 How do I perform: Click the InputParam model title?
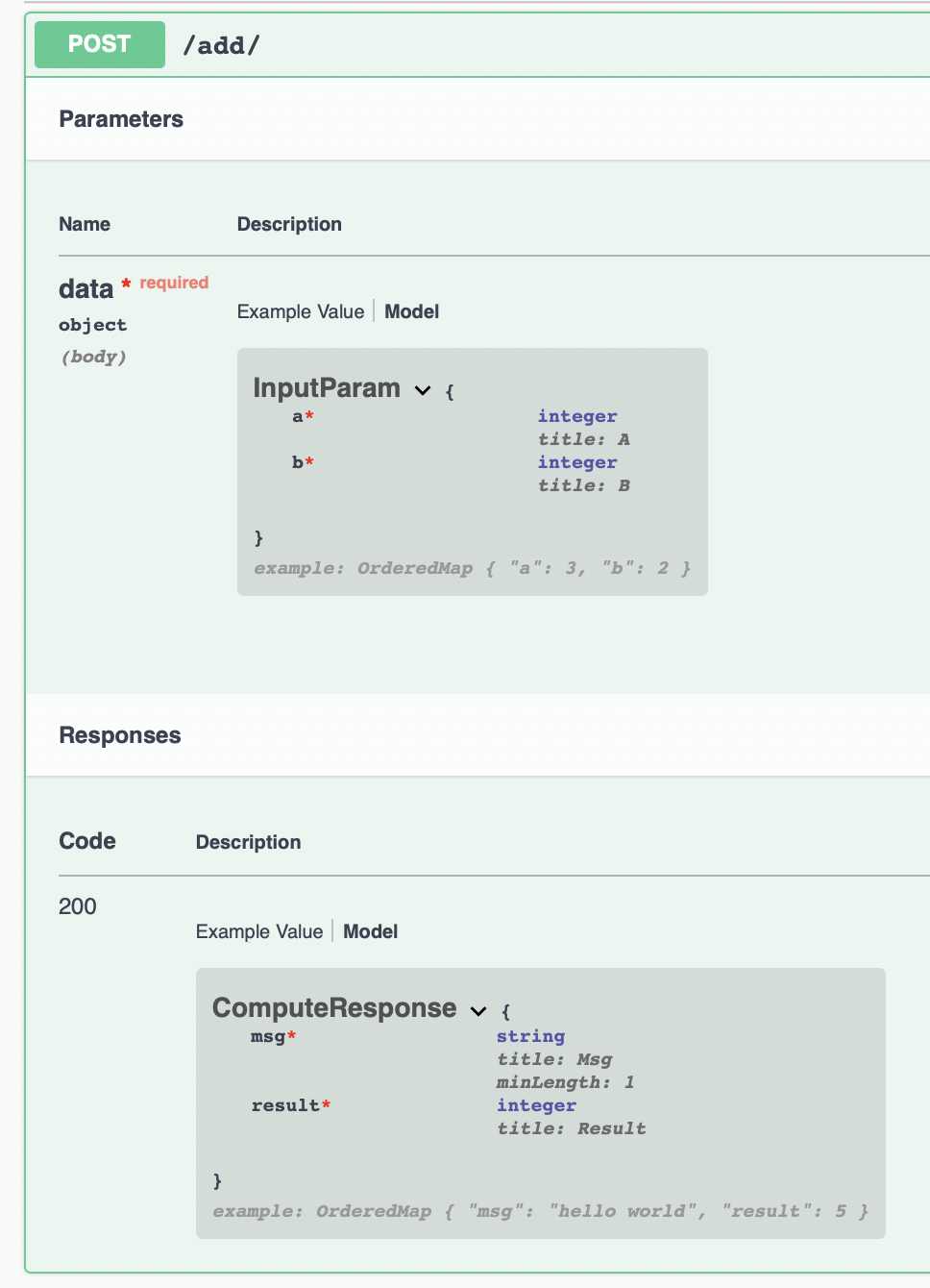[327, 387]
